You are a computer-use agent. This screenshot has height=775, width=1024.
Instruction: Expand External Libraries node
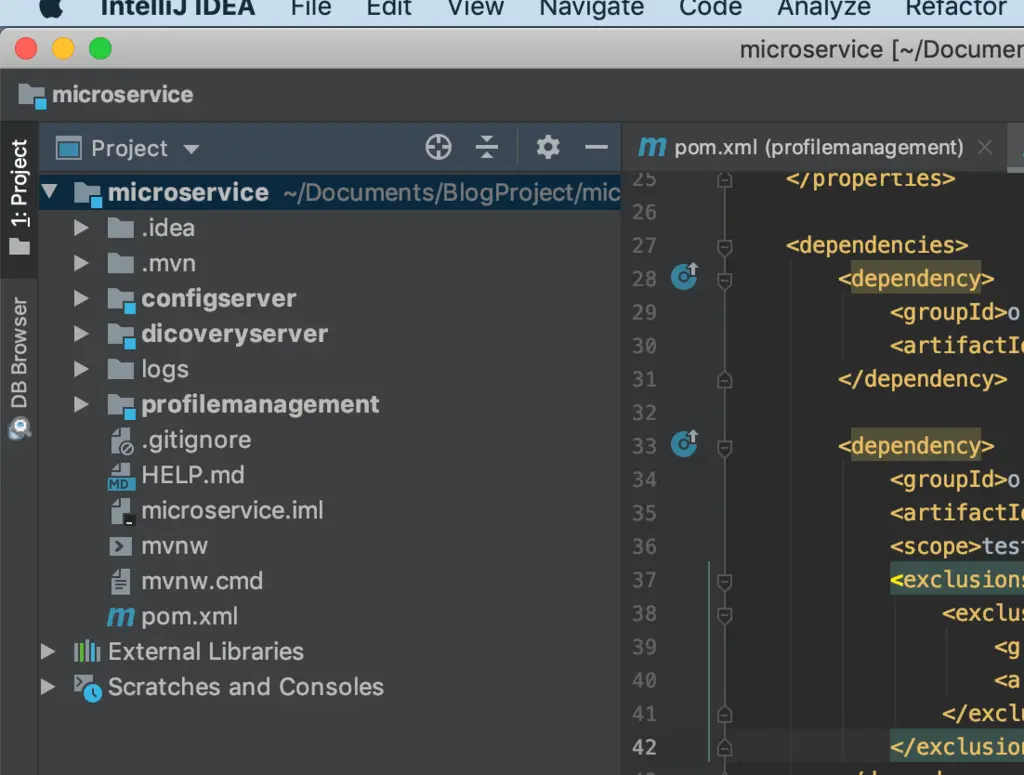48,652
